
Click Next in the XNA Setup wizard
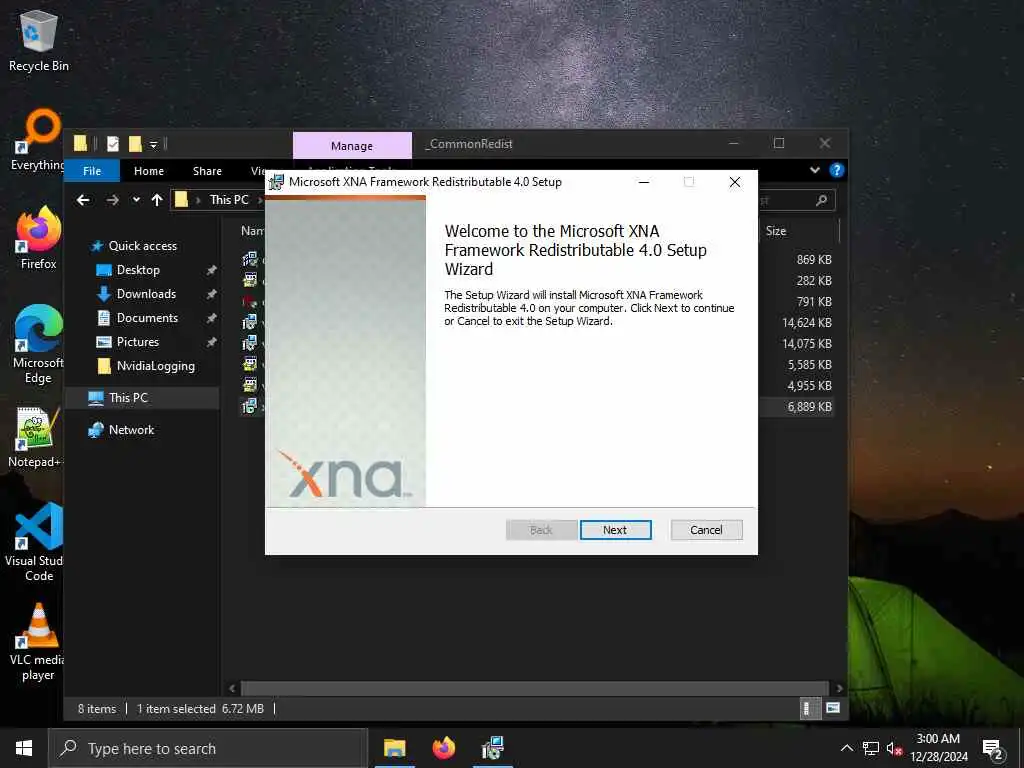[615, 530]
